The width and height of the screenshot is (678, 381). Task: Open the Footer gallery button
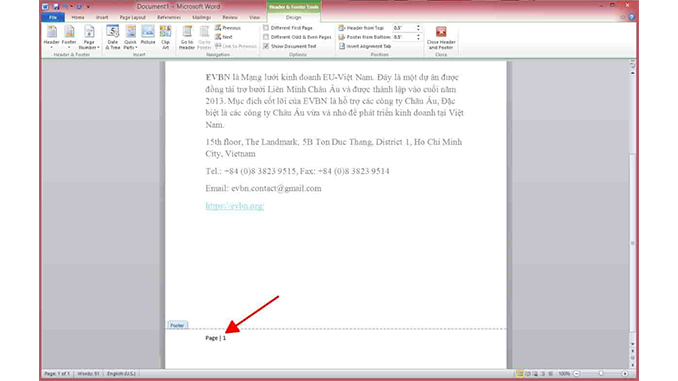[69, 37]
